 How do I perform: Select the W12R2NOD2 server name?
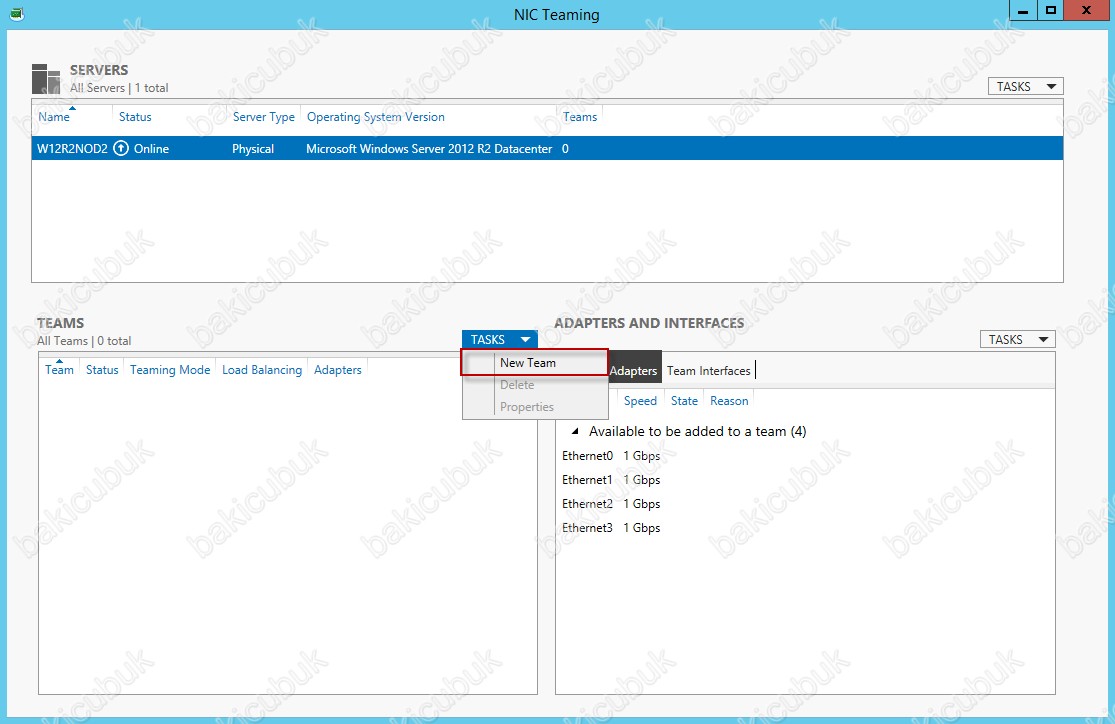[73, 149]
